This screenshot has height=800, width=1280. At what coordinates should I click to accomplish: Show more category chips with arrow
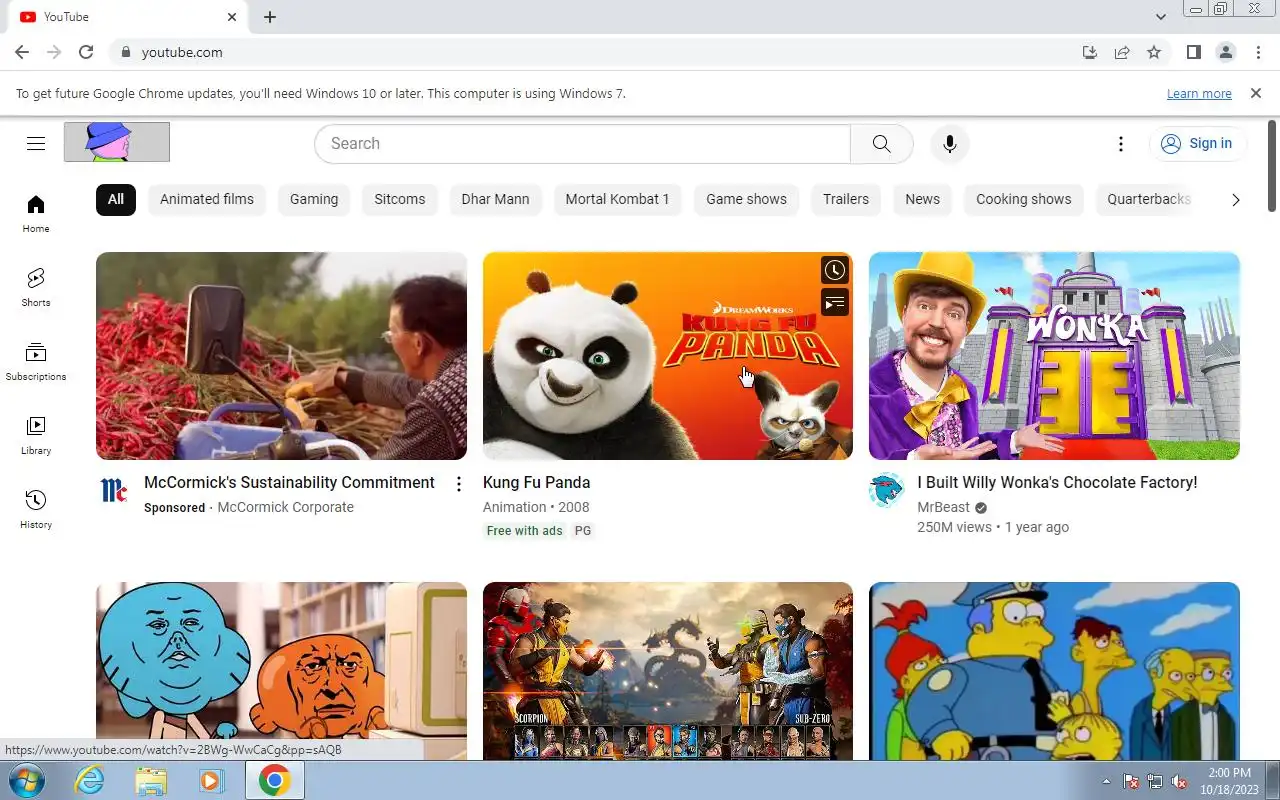click(x=1236, y=200)
